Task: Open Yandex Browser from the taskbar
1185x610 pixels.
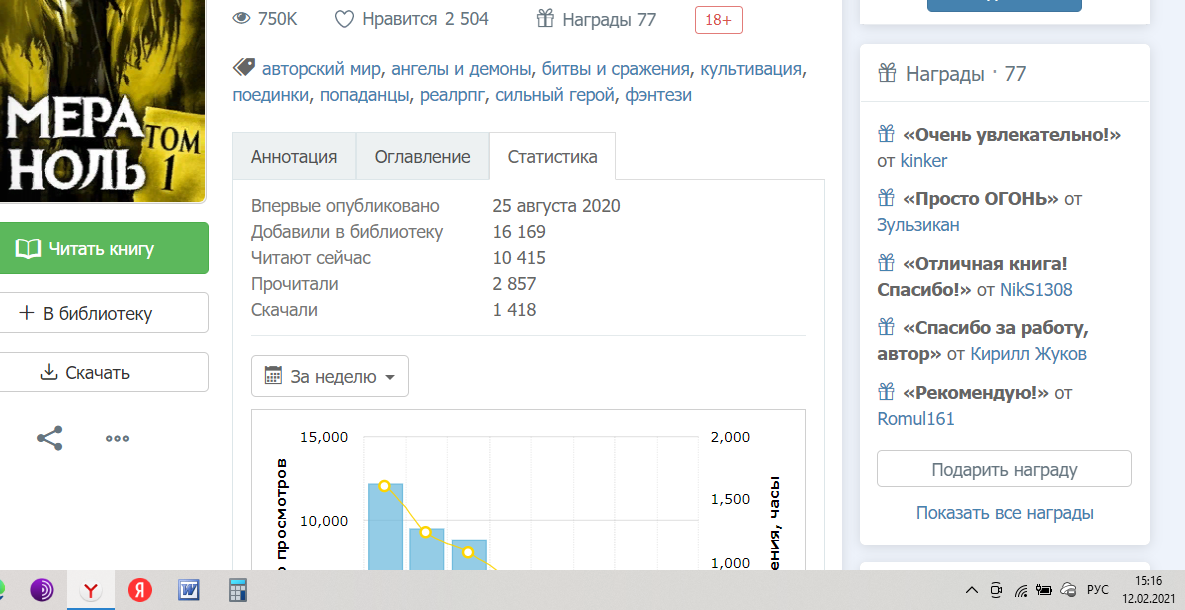Action: click(x=90, y=591)
